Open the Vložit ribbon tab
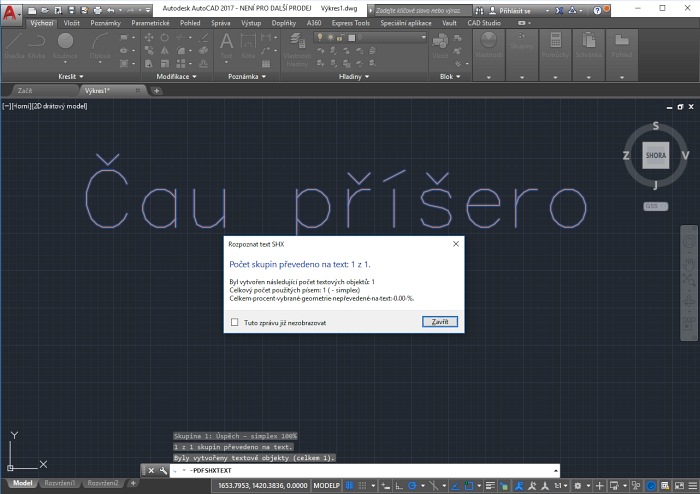700x494 pixels. (x=71, y=23)
